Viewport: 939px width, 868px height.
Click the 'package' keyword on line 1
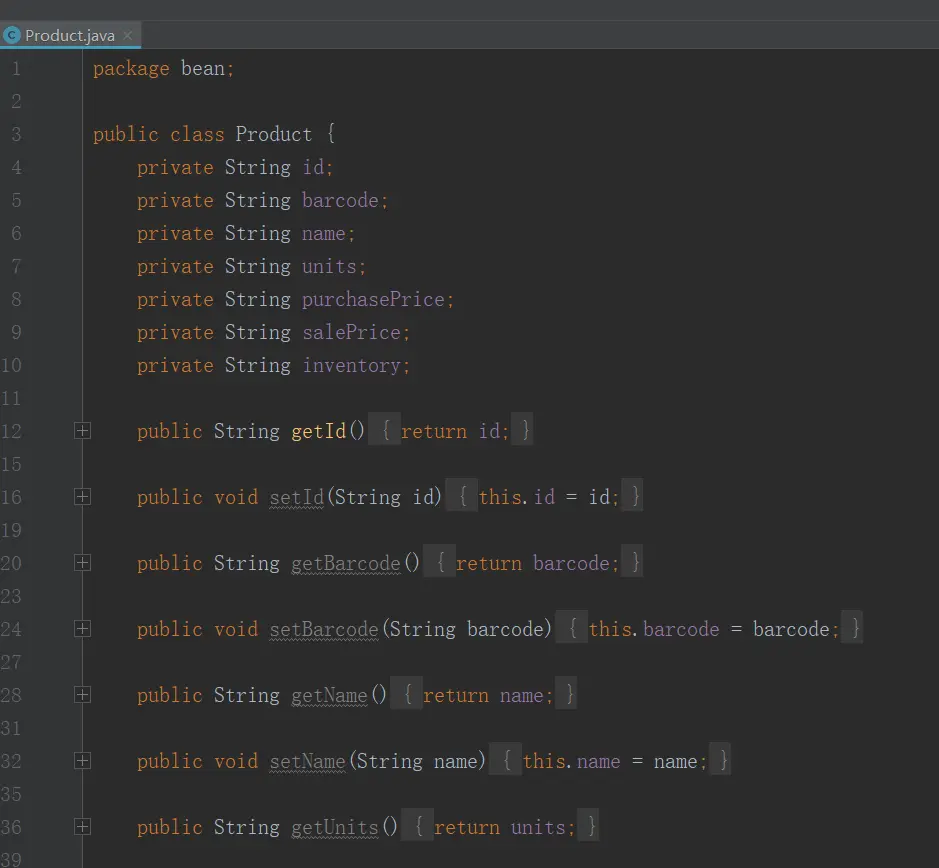(131, 69)
